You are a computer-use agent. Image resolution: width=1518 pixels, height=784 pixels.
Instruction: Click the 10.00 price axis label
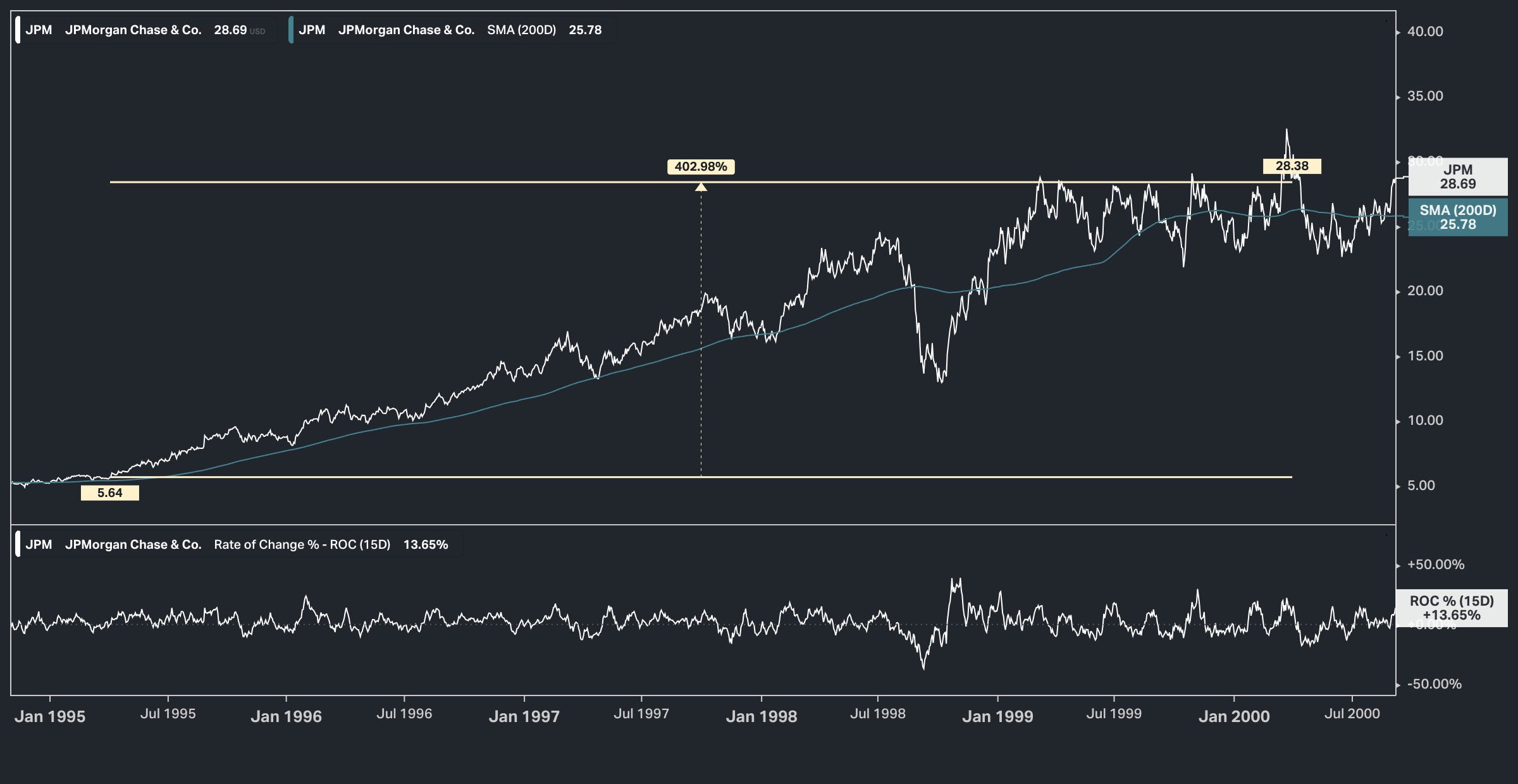[x=1425, y=420]
